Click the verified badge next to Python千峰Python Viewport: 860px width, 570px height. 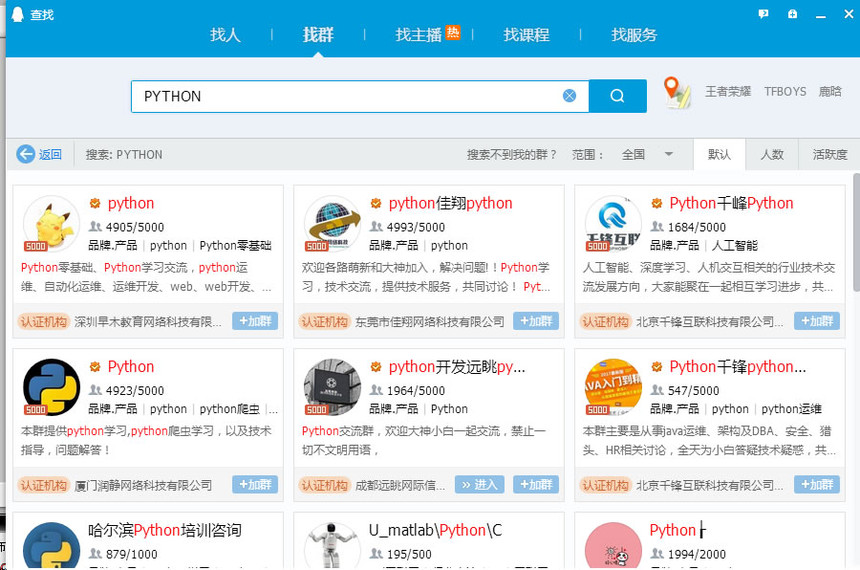coord(657,204)
